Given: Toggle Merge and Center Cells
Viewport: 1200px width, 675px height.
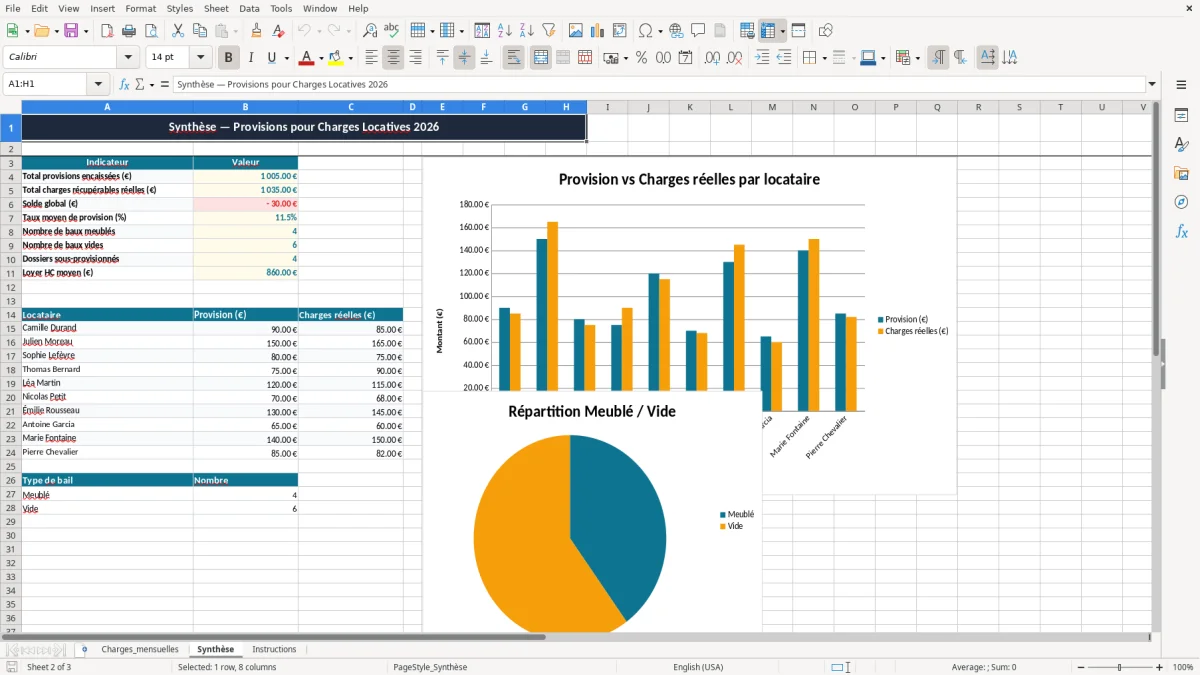Looking at the screenshot, I should [x=541, y=58].
